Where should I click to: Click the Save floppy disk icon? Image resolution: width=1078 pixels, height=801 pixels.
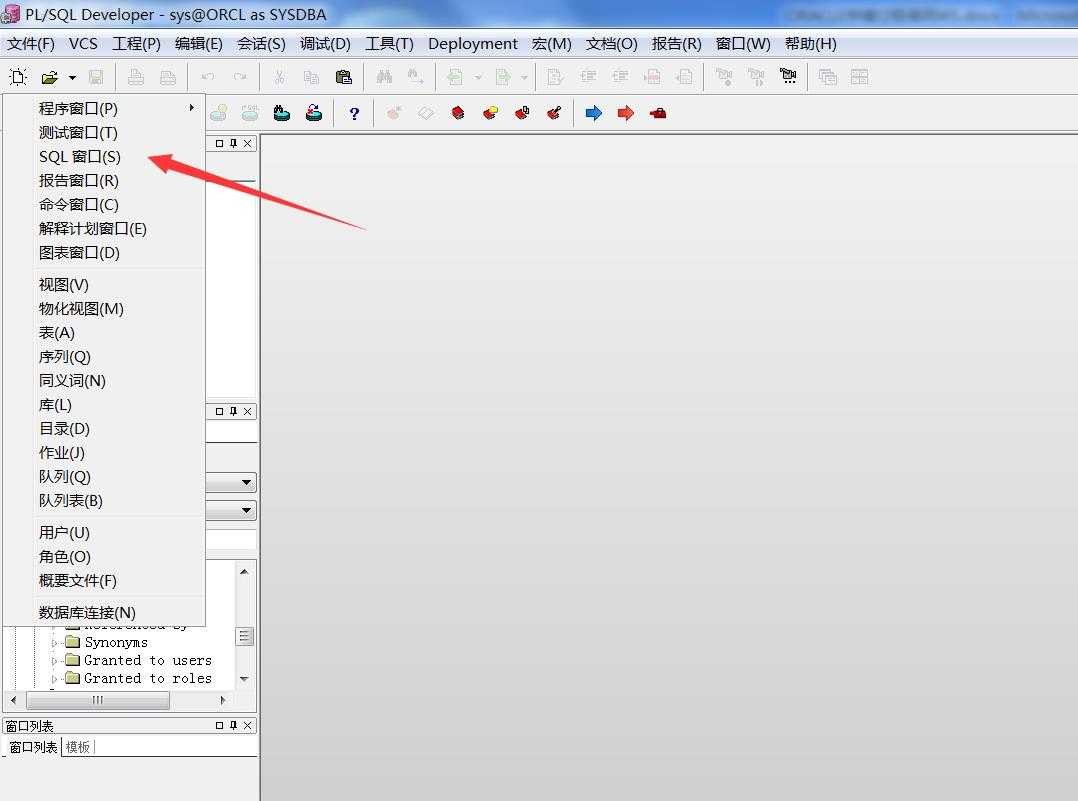point(96,77)
